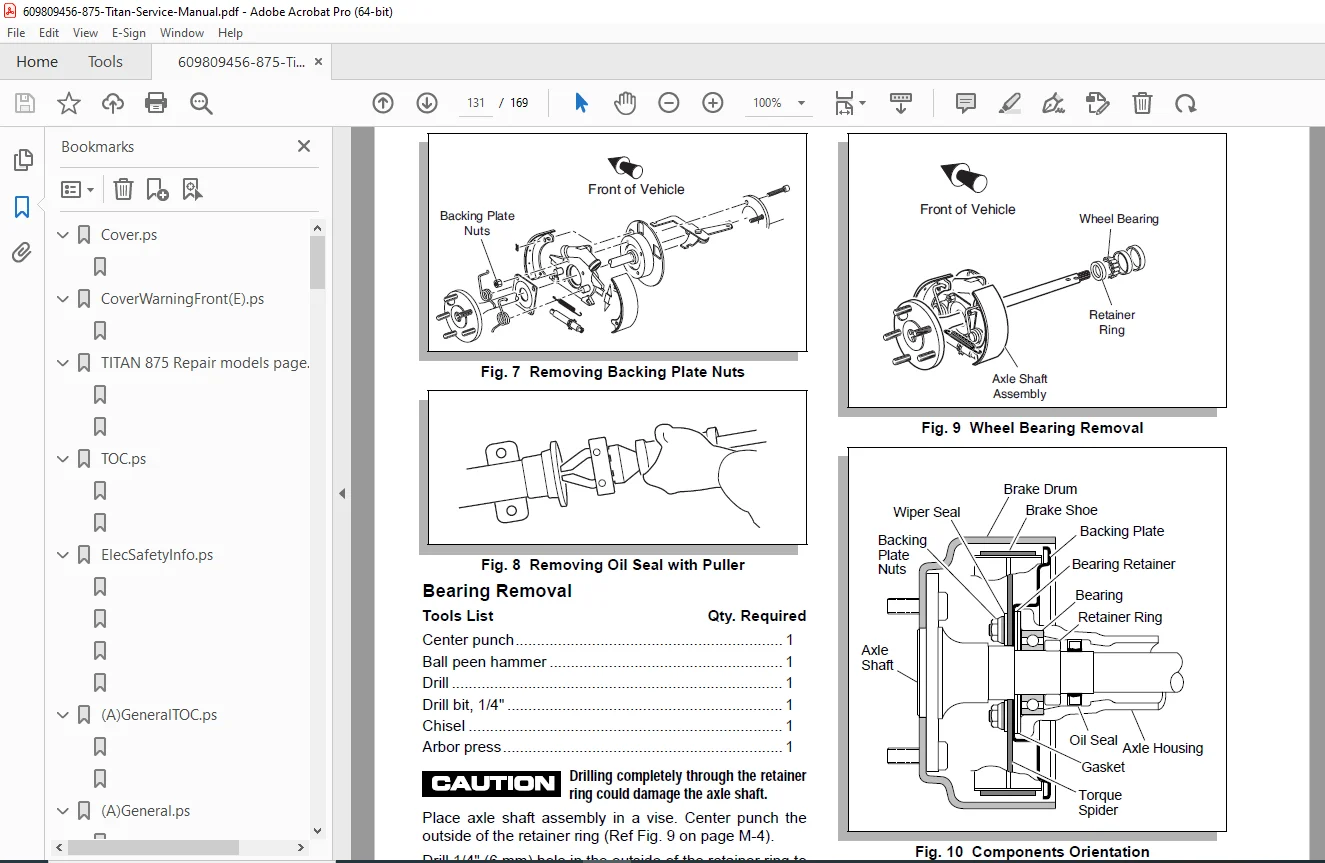The image size is (1325, 863).
Task: Open the E-Sign menu
Action: [x=129, y=33]
